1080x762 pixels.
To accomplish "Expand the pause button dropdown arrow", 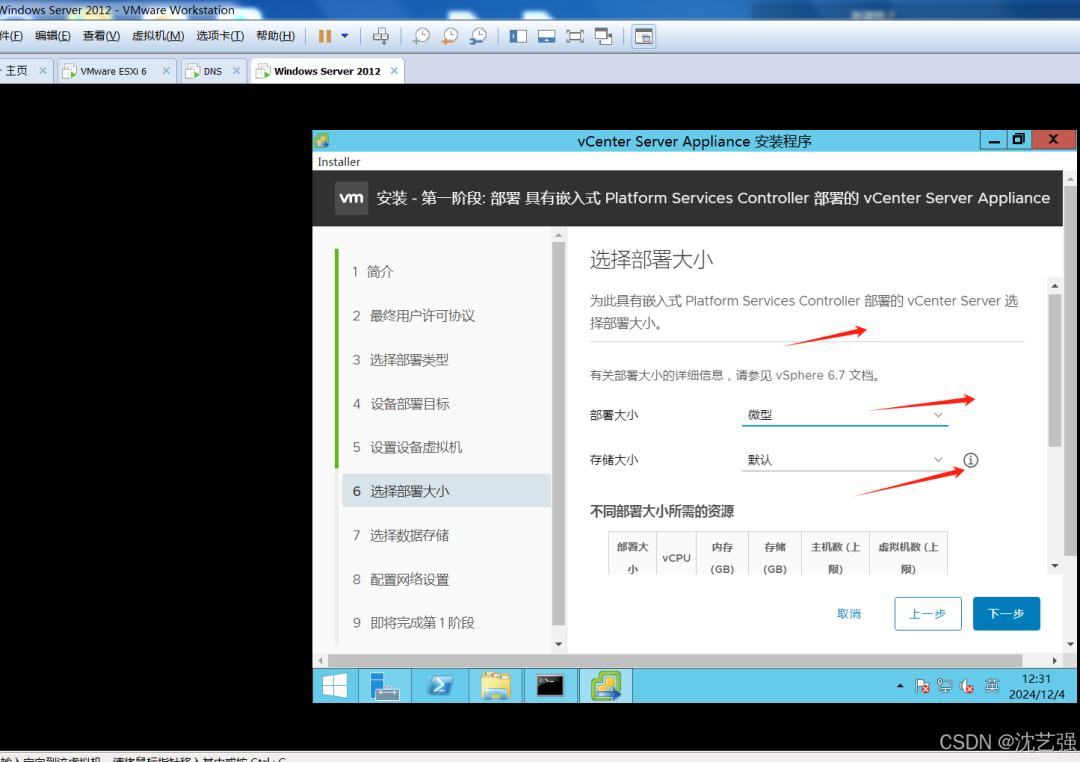I will tap(345, 36).
